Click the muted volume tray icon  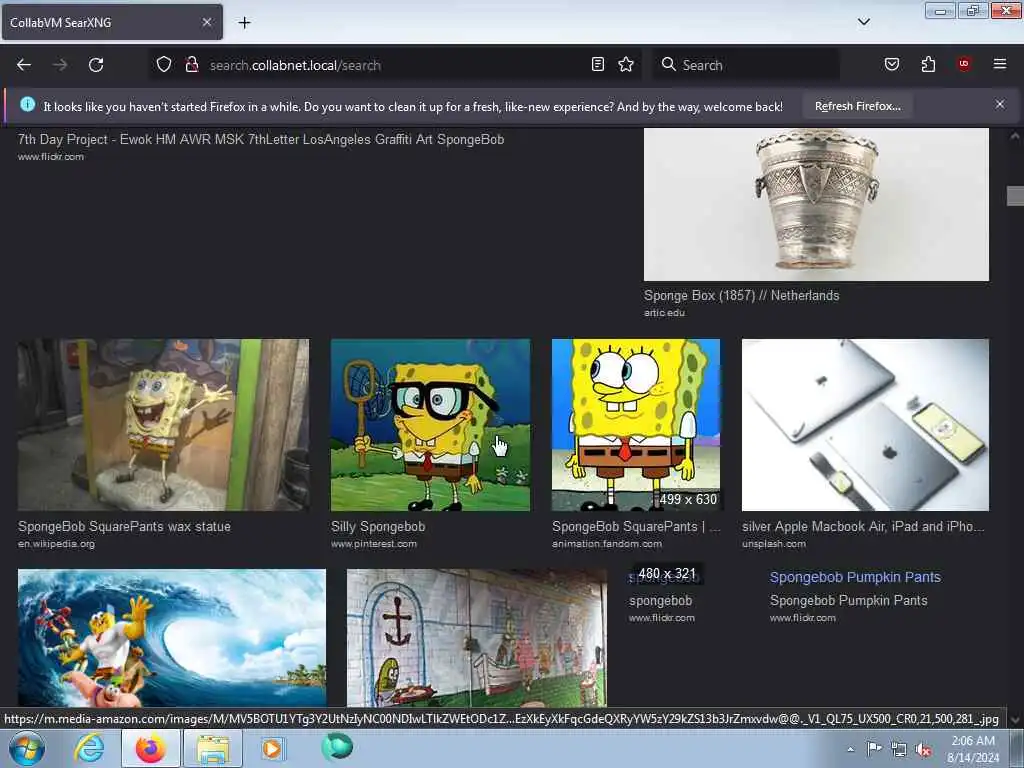923,750
